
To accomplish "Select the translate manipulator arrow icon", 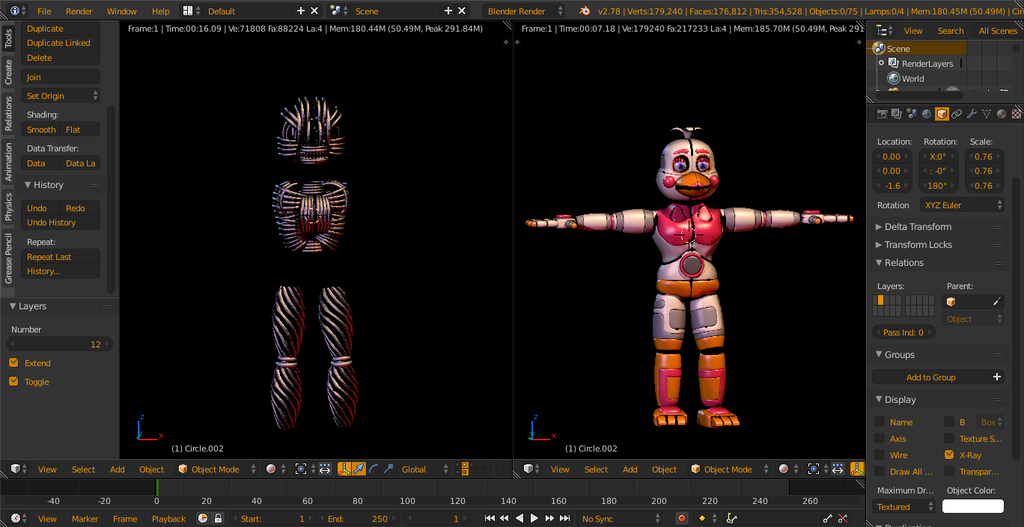I will (x=359, y=469).
